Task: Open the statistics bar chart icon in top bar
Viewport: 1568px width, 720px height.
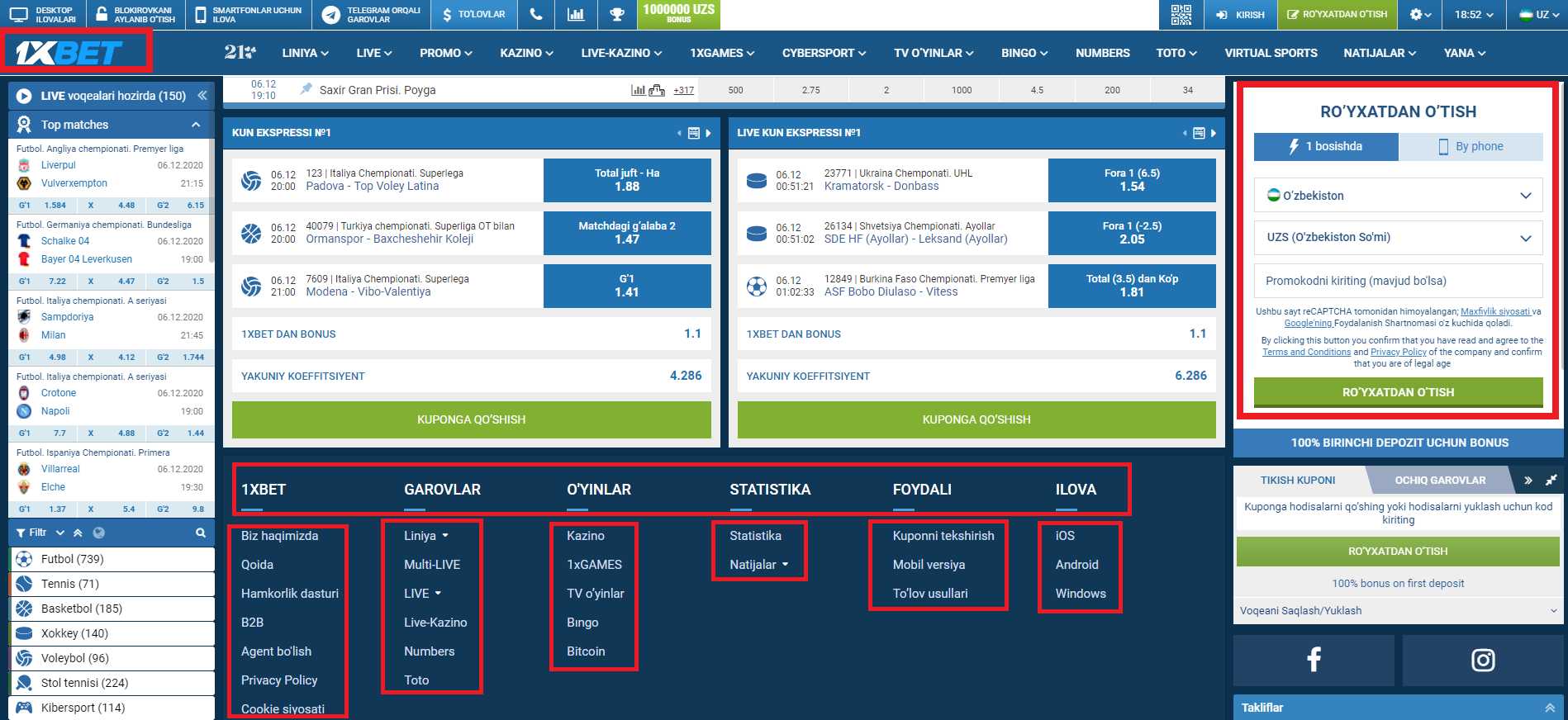Action: [x=576, y=14]
